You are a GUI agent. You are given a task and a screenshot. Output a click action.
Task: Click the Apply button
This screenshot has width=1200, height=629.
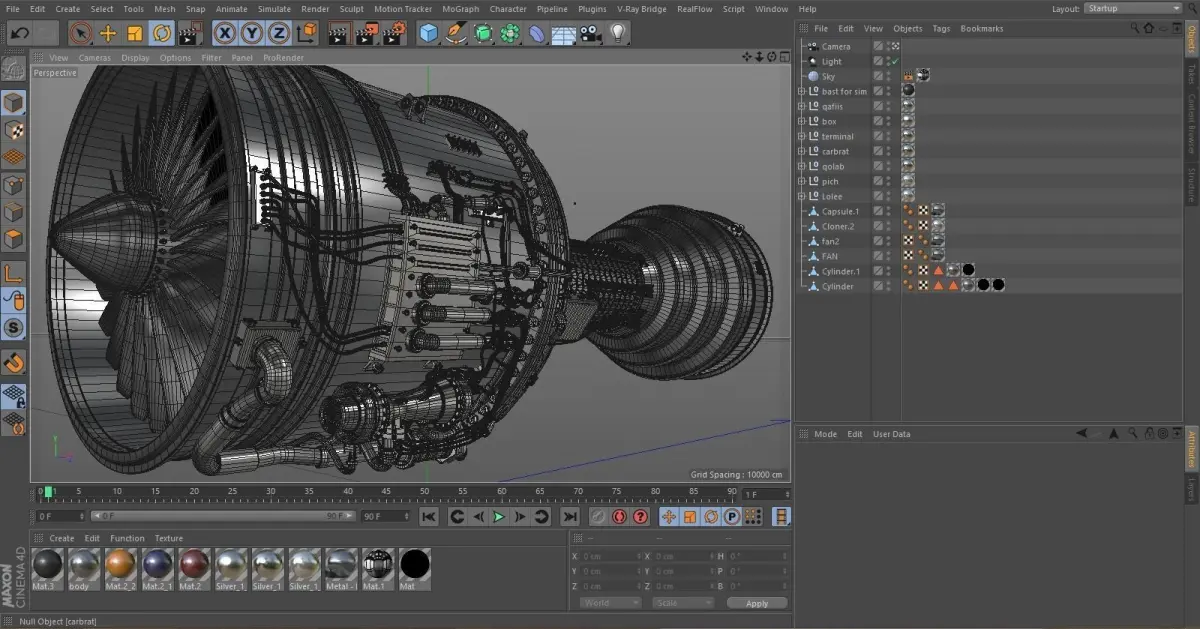pyautogui.click(x=757, y=603)
